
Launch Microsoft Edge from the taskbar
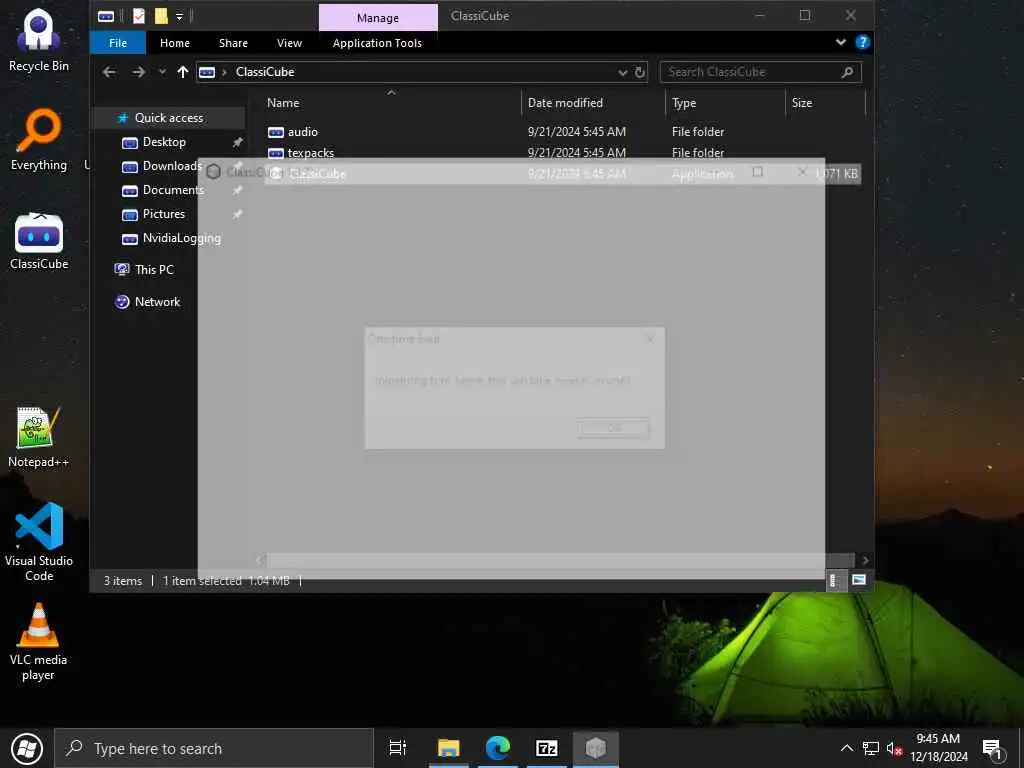pyautogui.click(x=498, y=748)
